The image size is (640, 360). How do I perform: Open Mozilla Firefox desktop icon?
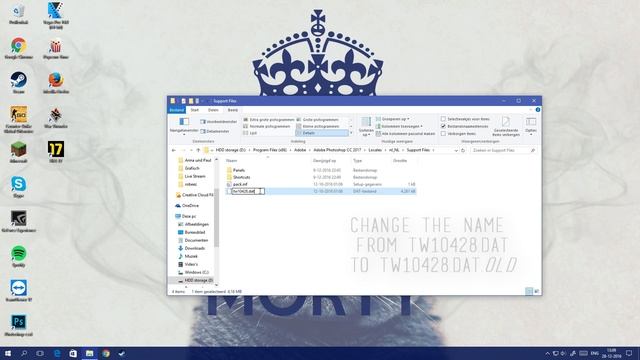pos(56,82)
